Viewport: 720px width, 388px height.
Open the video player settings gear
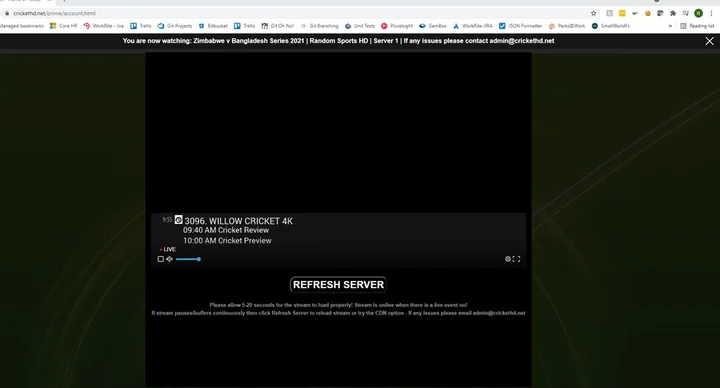pyautogui.click(x=508, y=259)
